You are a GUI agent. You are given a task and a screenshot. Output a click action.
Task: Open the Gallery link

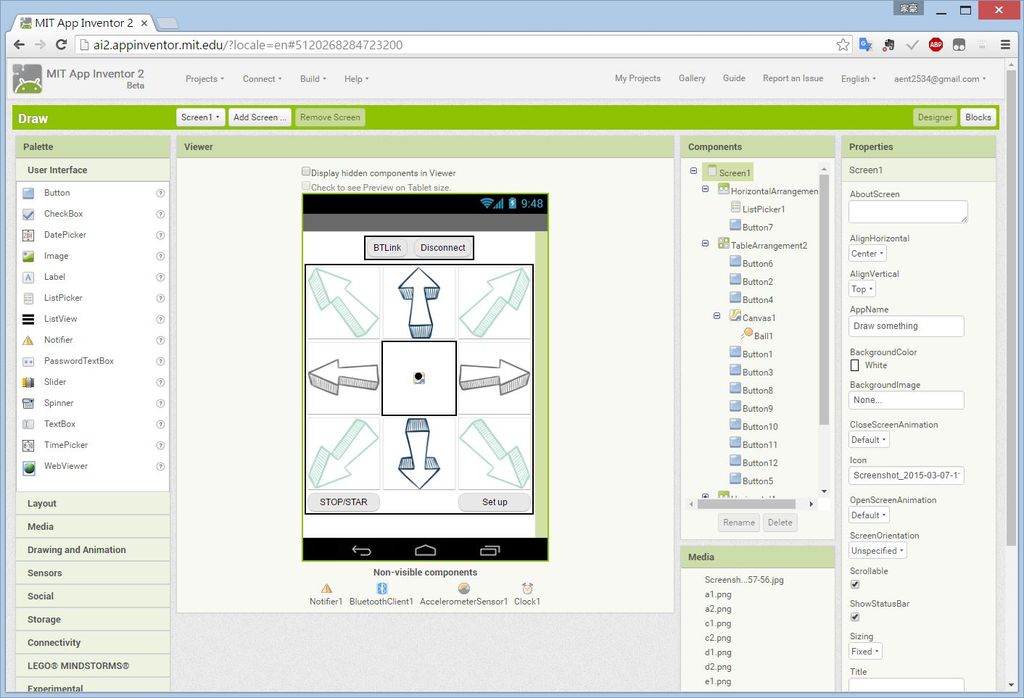pos(692,78)
